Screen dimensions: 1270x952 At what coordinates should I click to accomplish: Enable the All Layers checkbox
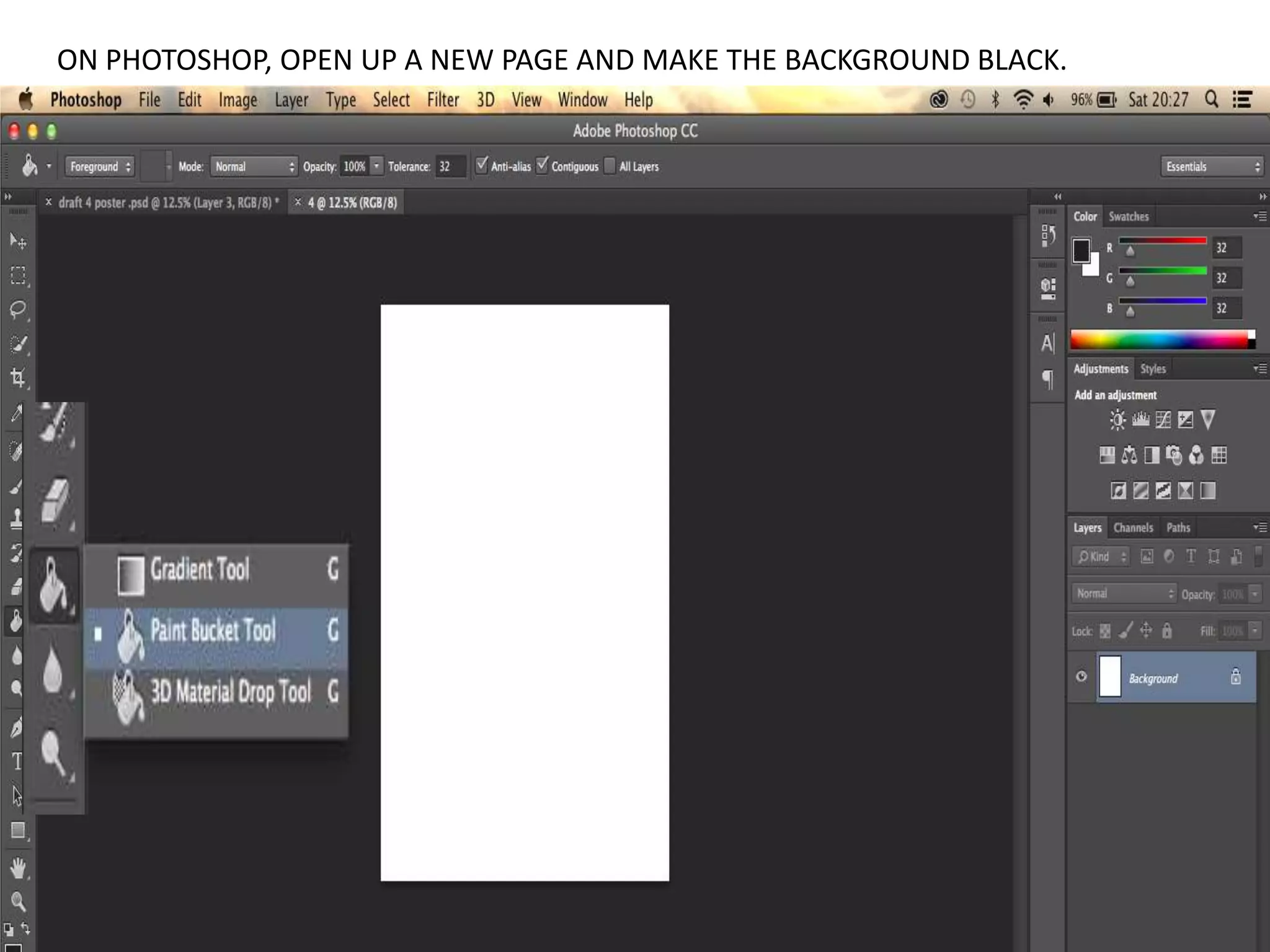[610, 166]
